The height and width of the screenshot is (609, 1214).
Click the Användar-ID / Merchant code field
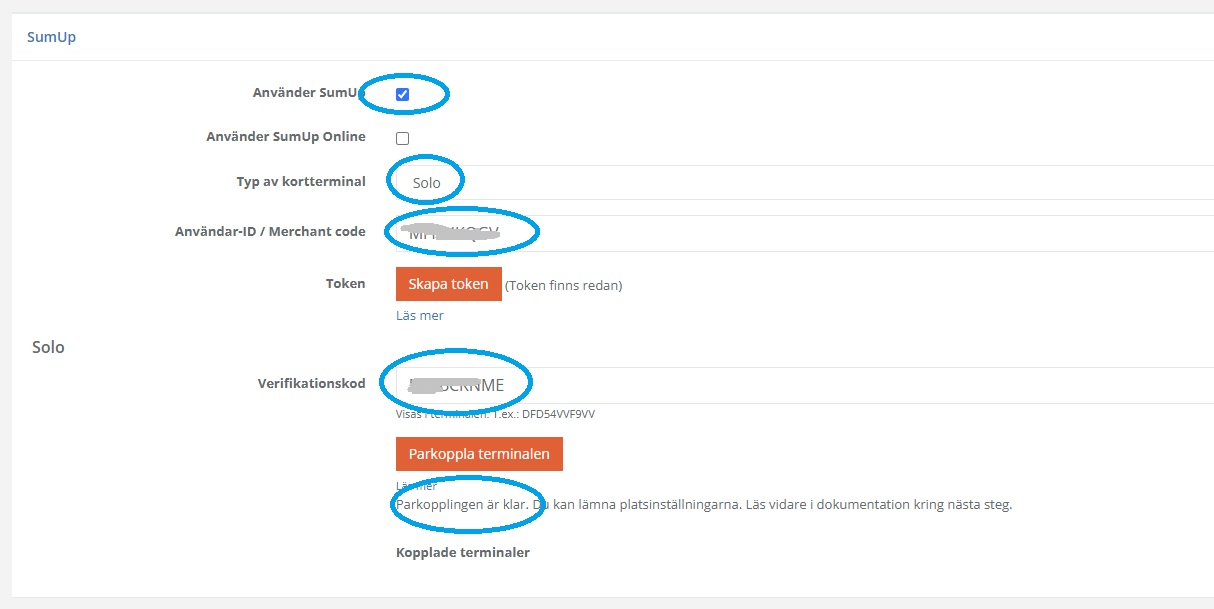tap(805, 232)
